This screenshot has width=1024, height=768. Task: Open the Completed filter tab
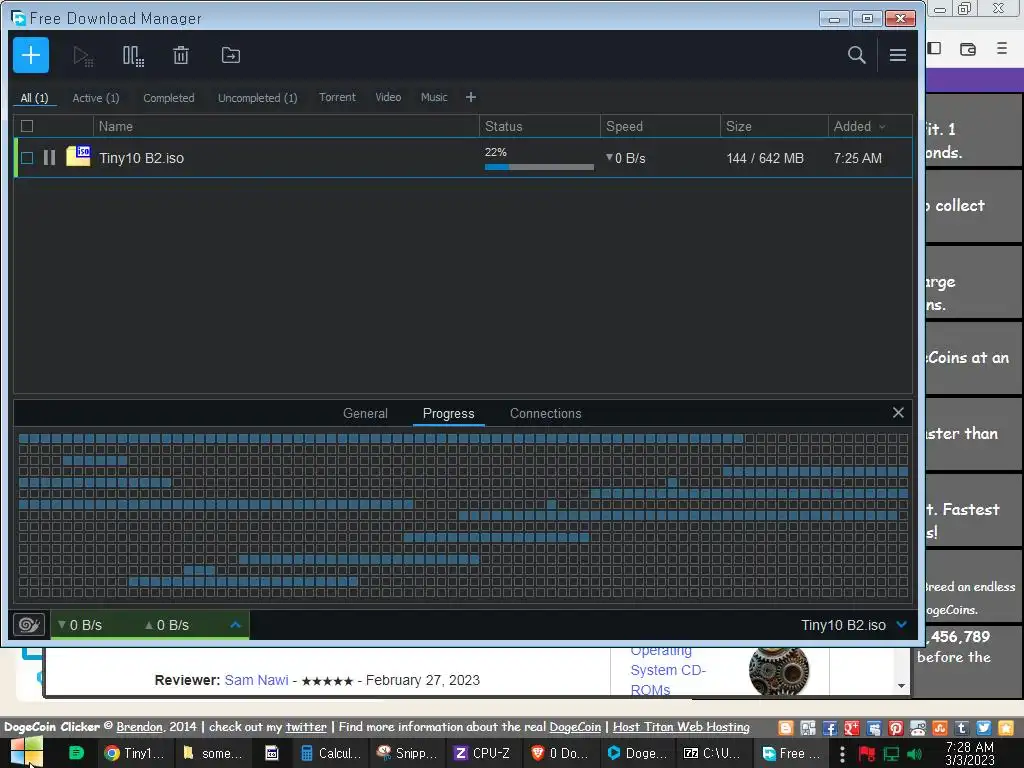168,98
